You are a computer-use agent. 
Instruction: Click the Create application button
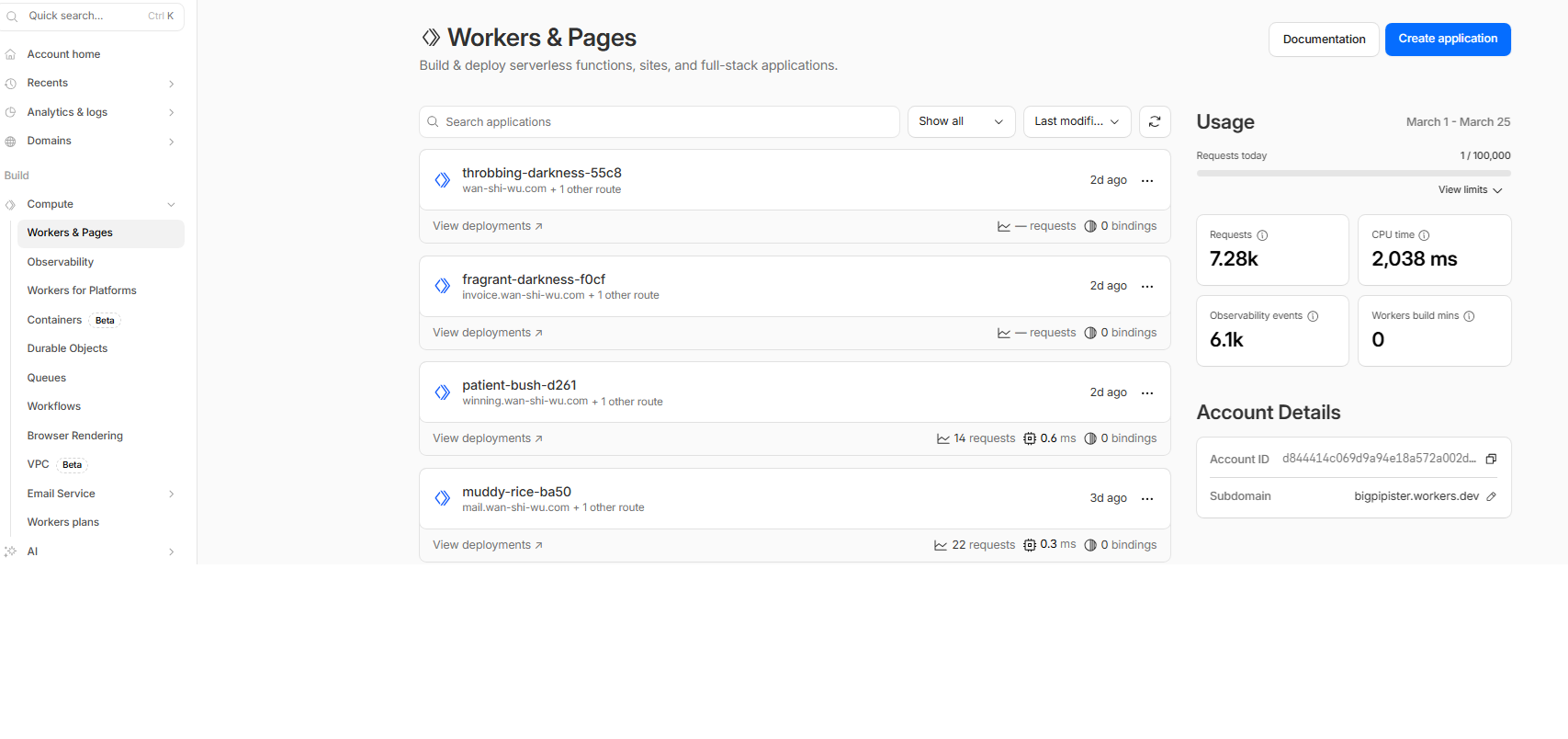1448,40
